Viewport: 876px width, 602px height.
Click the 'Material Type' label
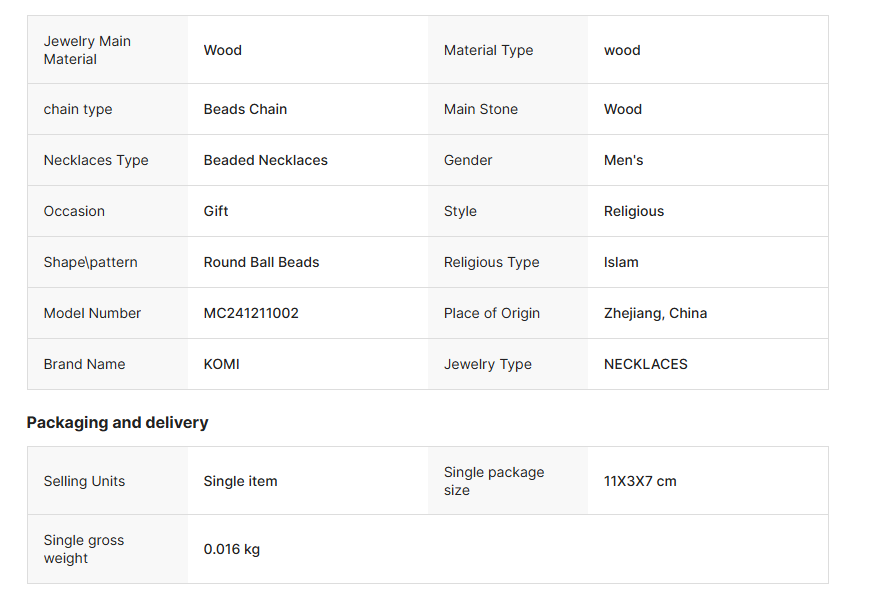tap(488, 50)
